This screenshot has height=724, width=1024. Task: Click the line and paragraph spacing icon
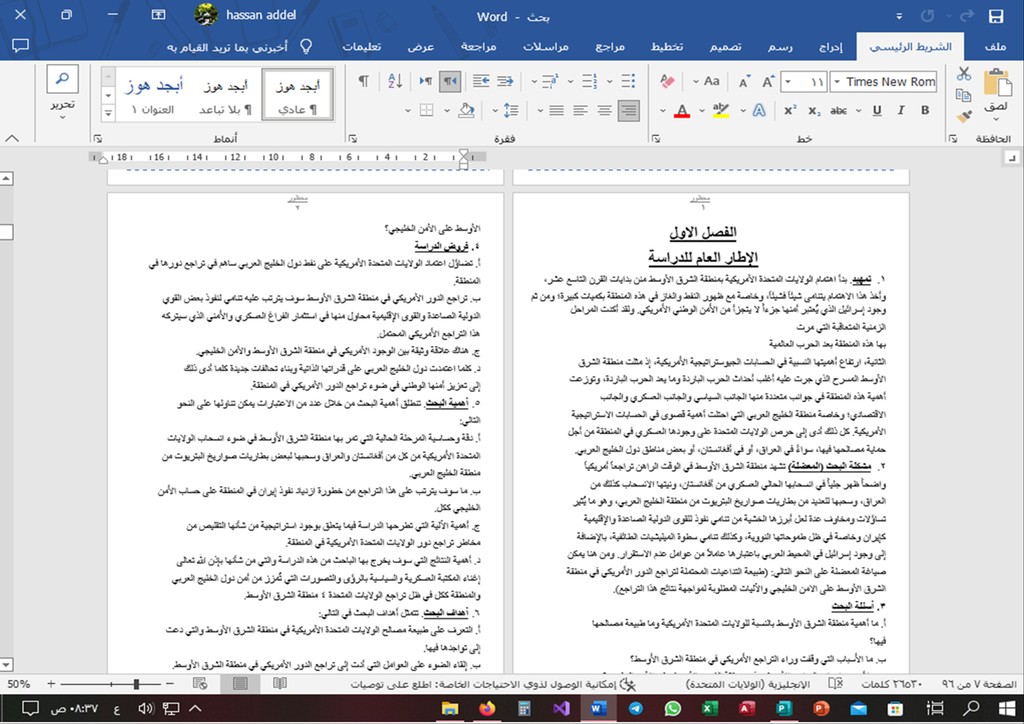(x=511, y=110)
